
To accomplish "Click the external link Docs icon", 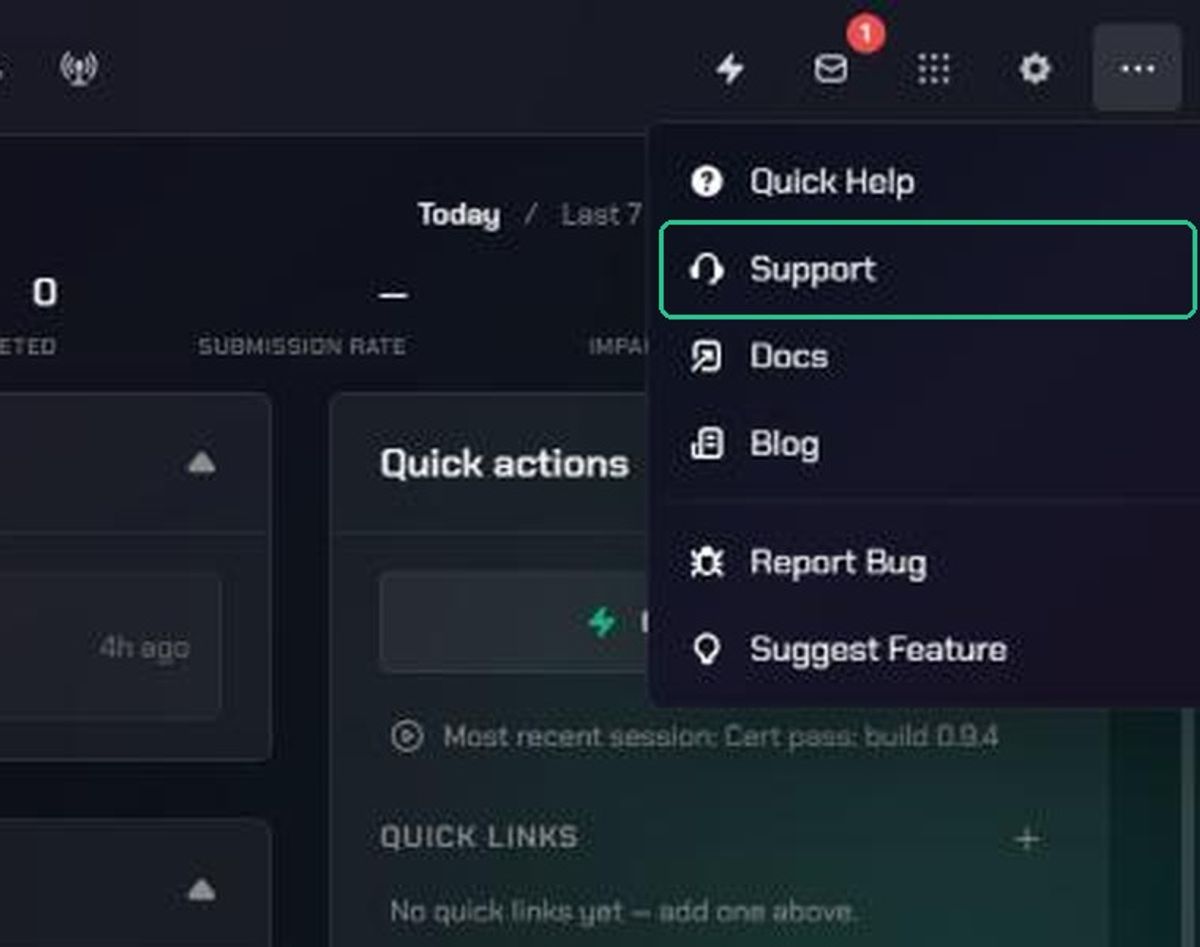I will 707,357.
